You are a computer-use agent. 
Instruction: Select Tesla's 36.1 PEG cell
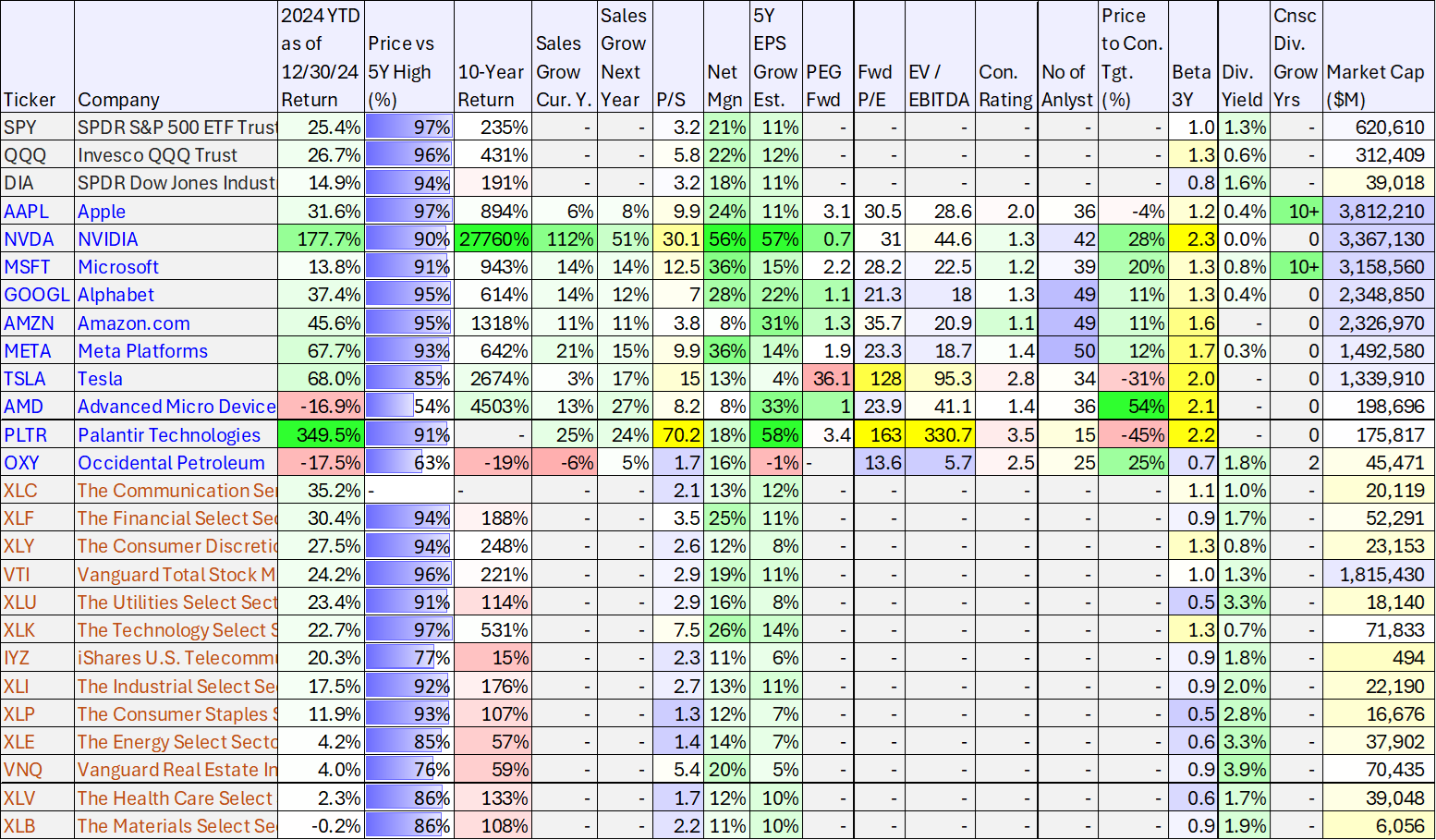click(828, 379)
